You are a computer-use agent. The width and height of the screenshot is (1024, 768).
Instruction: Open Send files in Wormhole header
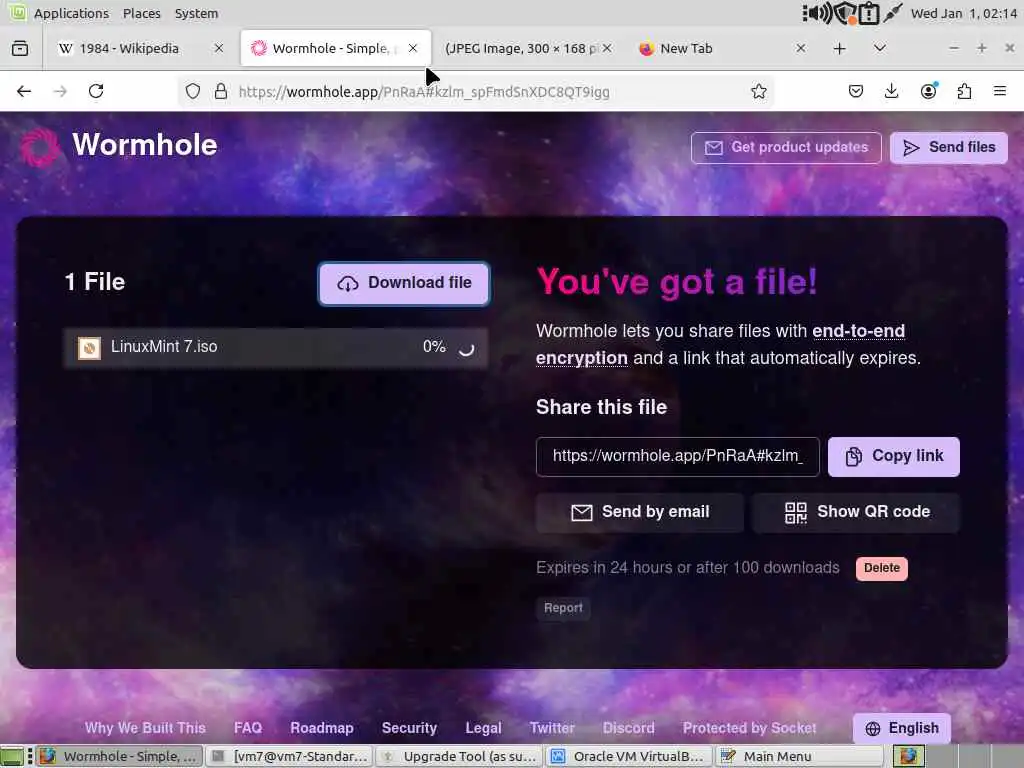[x=948, y=148]
